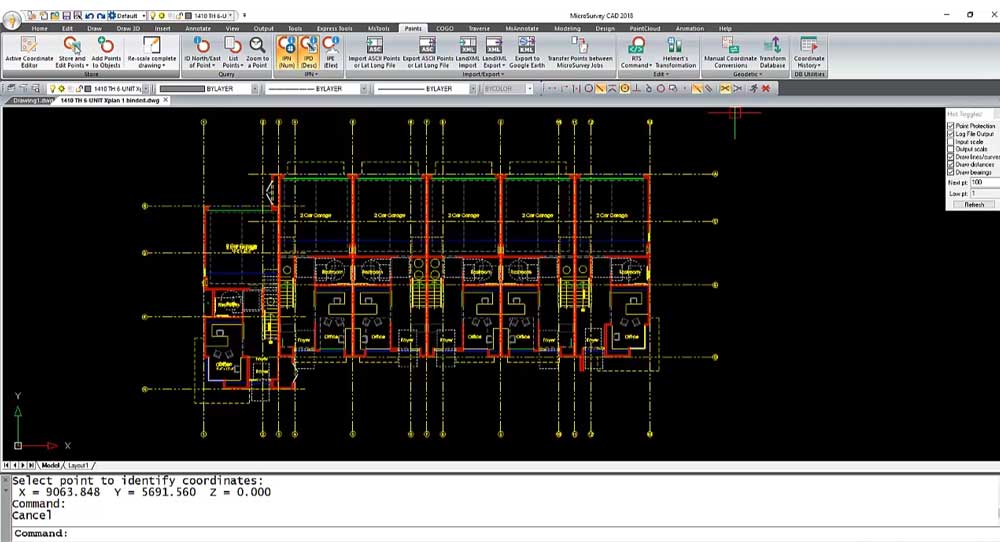
Task: Click the Next pt input field
Action: pos(984,182)
